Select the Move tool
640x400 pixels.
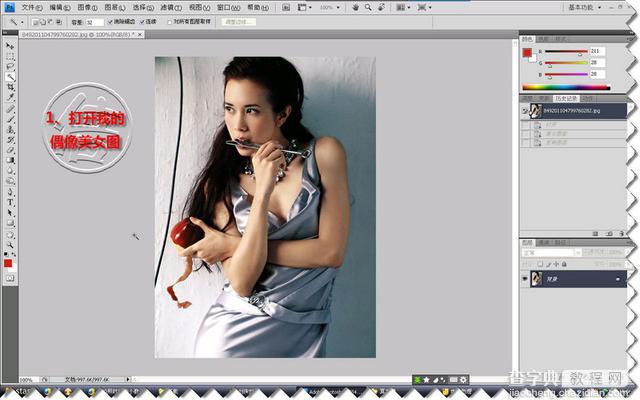point(10,46)
